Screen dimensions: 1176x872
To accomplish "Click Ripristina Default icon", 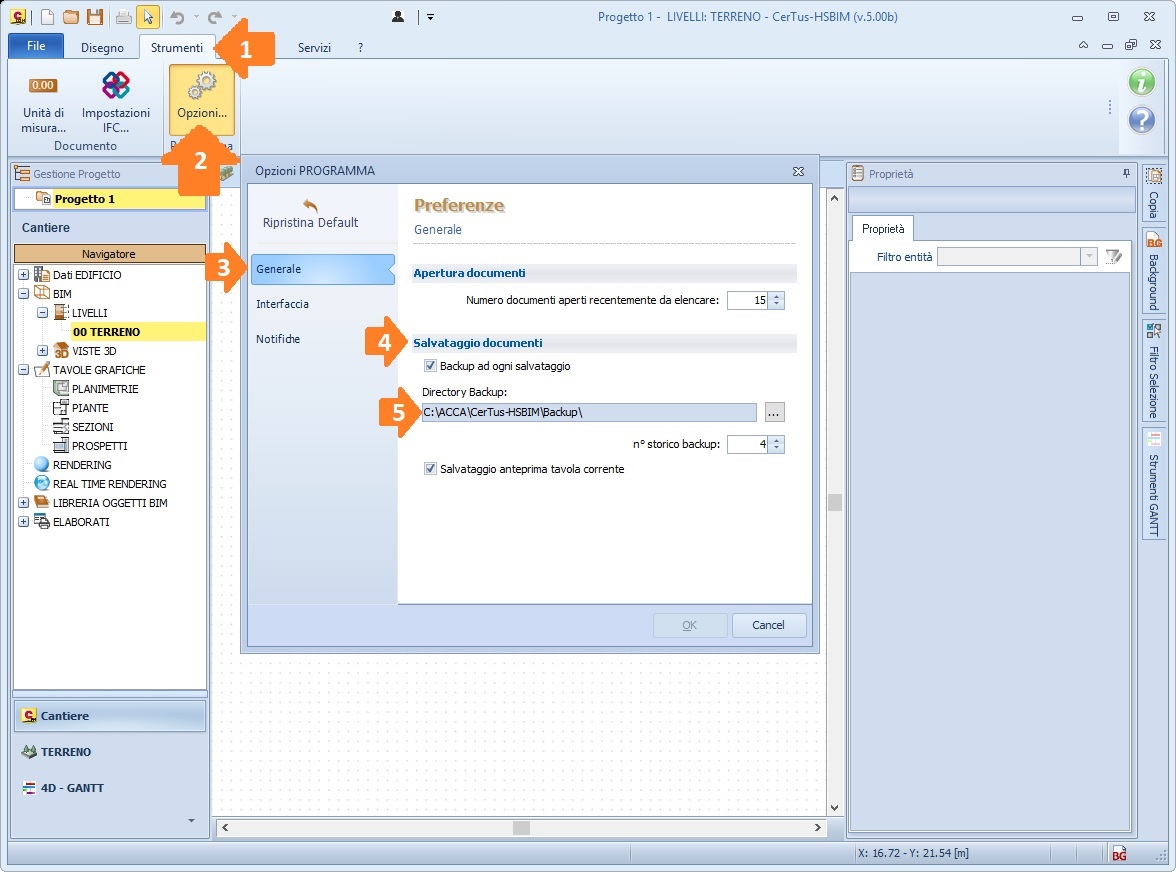I will (x=310, y=205).
